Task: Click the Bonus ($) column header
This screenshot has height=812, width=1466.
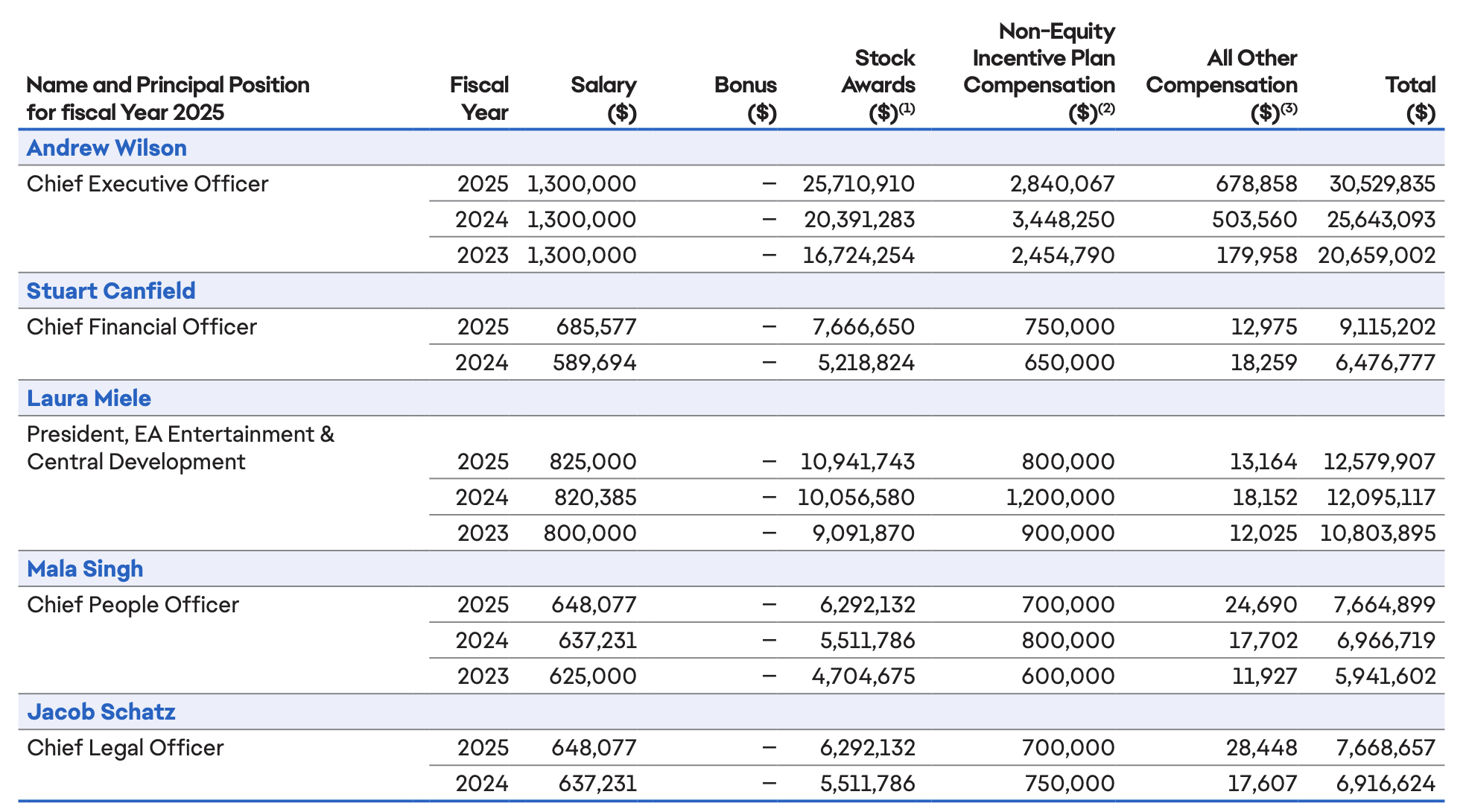Action: 746,98
